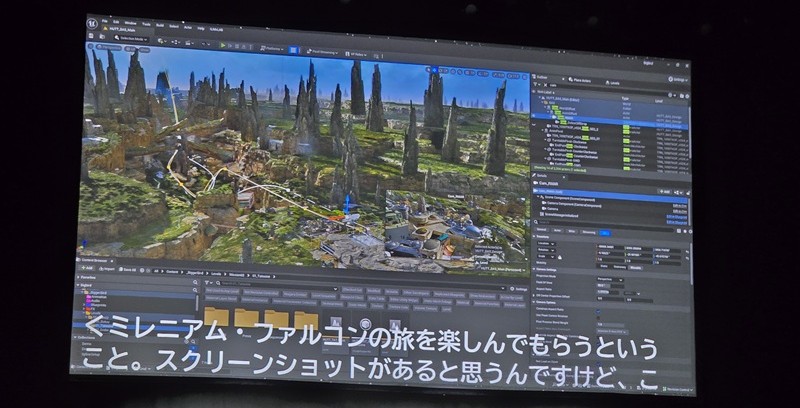Switch to the Levels tab
The width and height of the screenshot is (800, 408).
coord(612,82)
